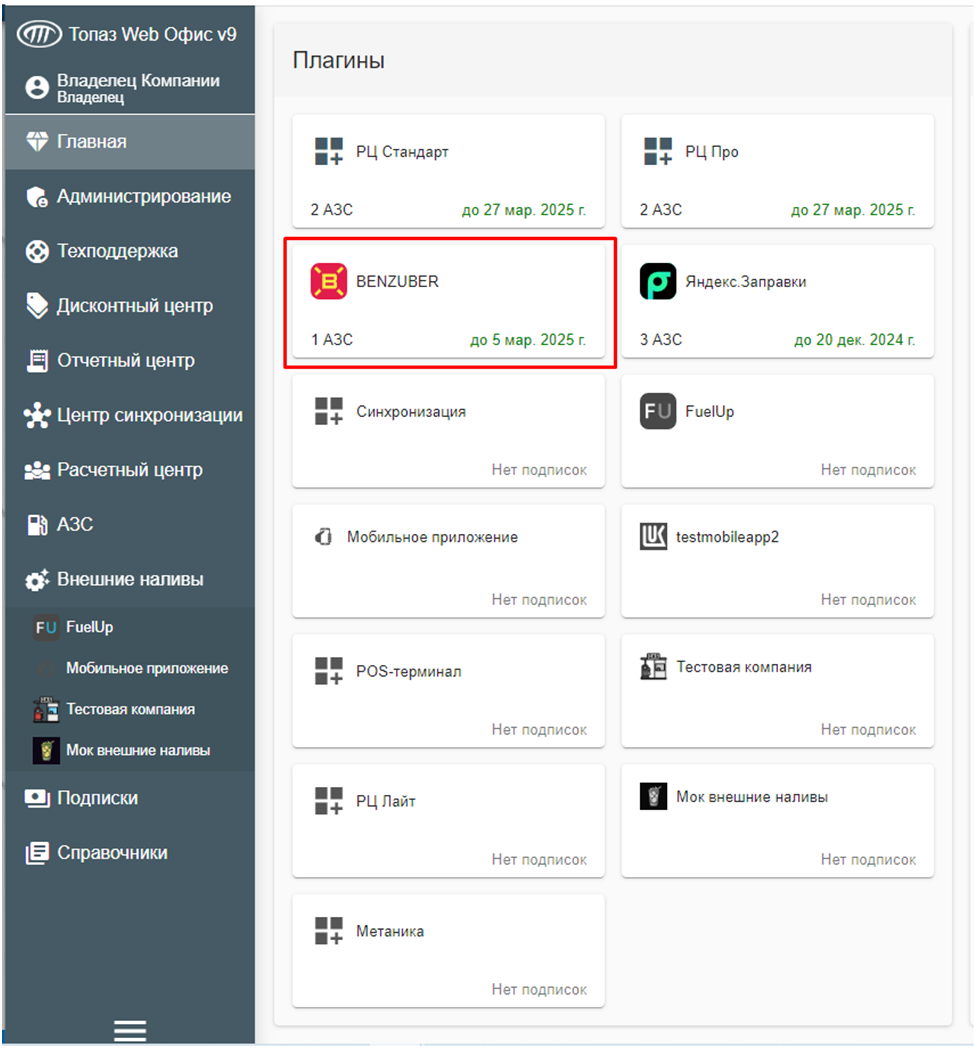Go to Техподдержка
The width and height of the screenshot is (978, 1049).
tap(130, 252)
